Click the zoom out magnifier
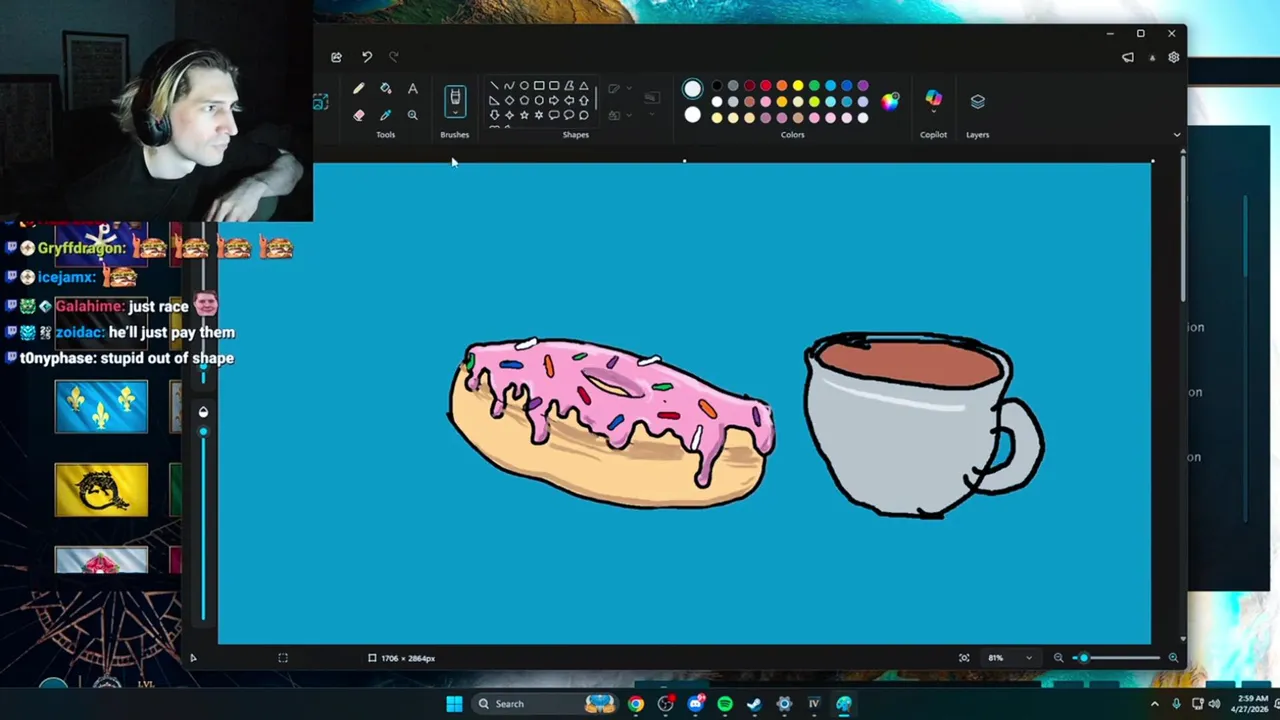Viewport: 1280px width, 720px height. coord(1058,658)
